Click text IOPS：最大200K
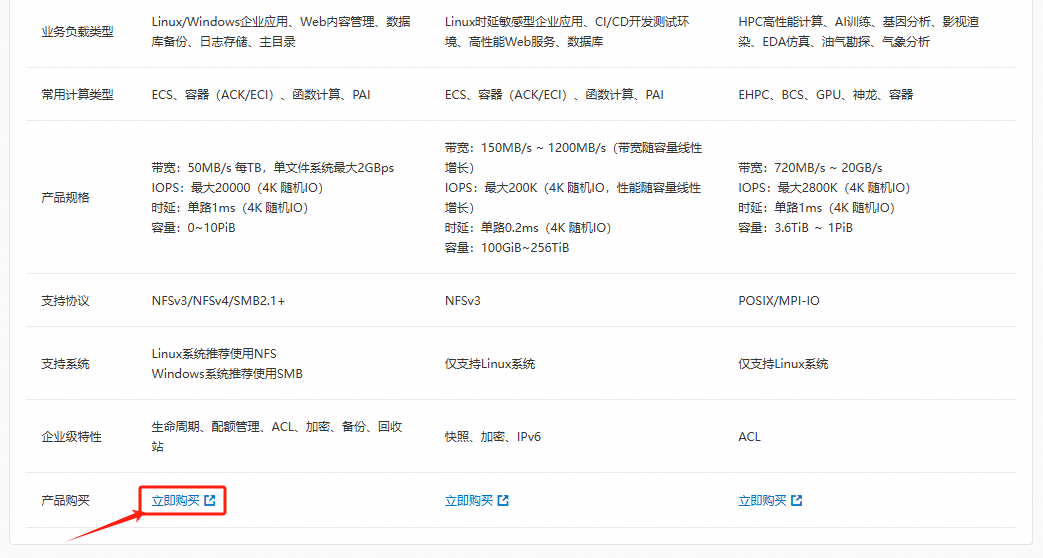The width and height of the screenshot is (1043, 558). click(491, 188)
